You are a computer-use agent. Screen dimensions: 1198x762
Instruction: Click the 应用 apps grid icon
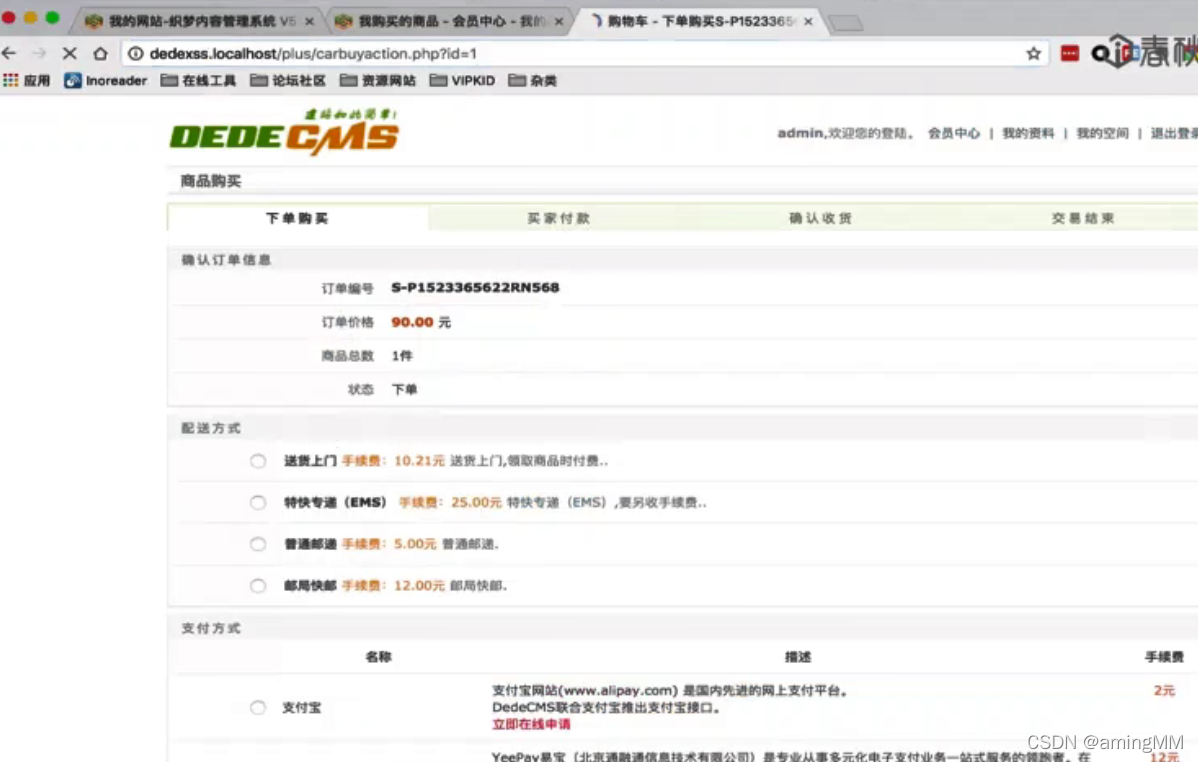tap(10, 81)
